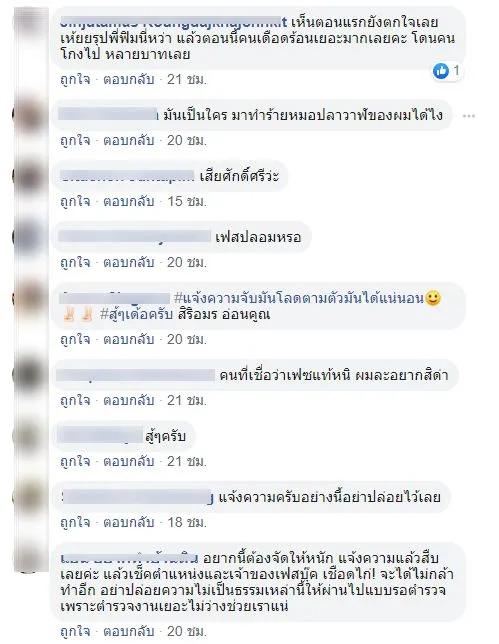The width and height of the screenshot is (499, 644).
Task: Open the 18 ชม. comment timestamp
Action: click(187, 522)
